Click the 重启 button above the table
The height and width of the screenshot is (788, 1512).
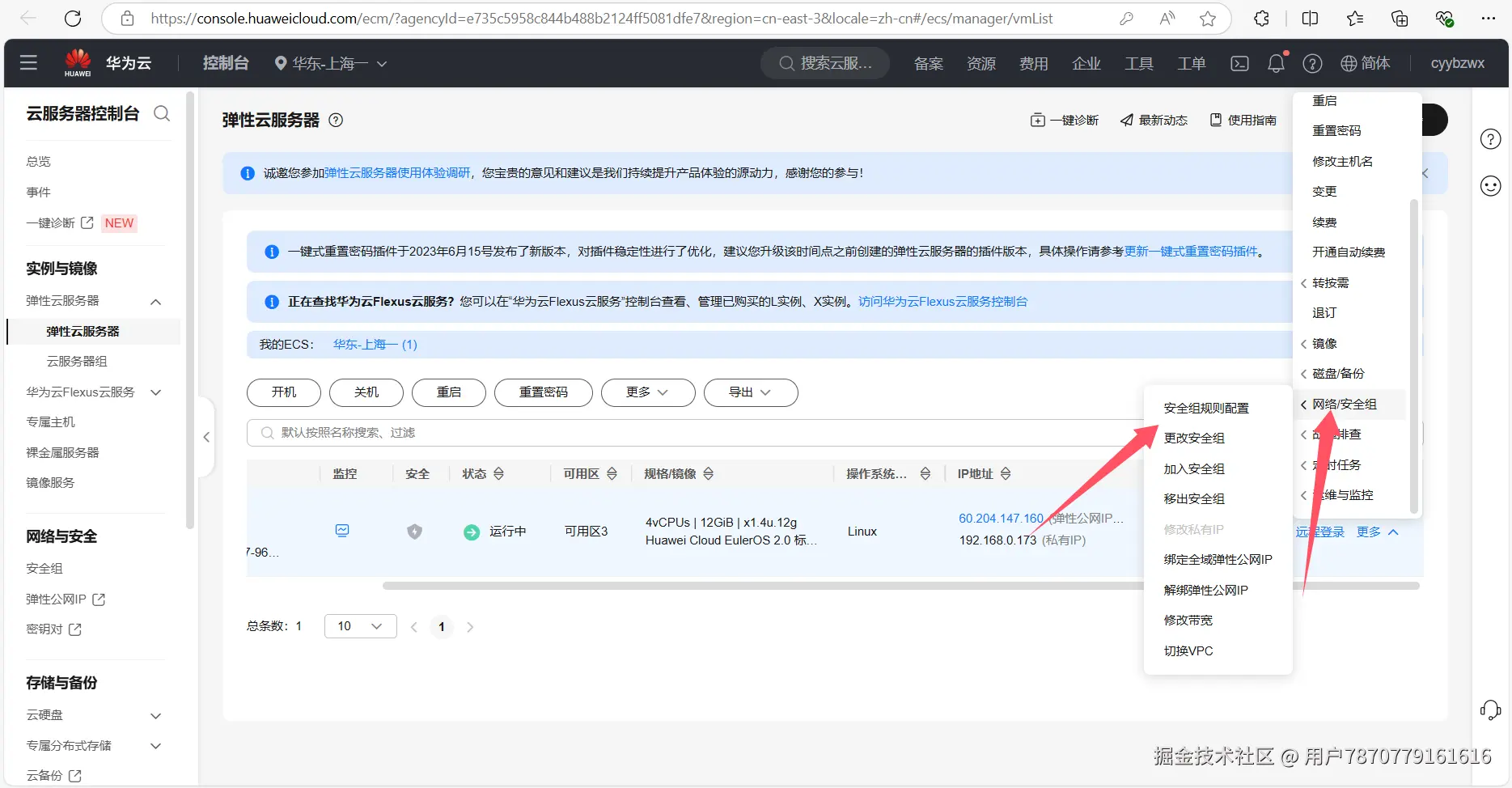click(449, 392)
